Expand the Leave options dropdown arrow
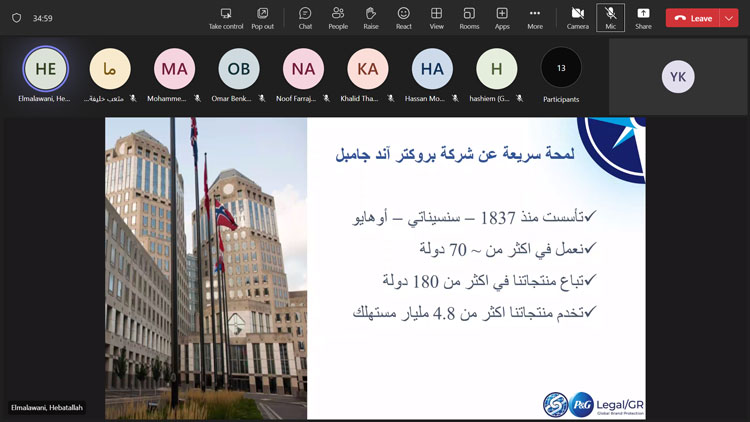Viewport: 750px width, 422px height. click(730, 18)
